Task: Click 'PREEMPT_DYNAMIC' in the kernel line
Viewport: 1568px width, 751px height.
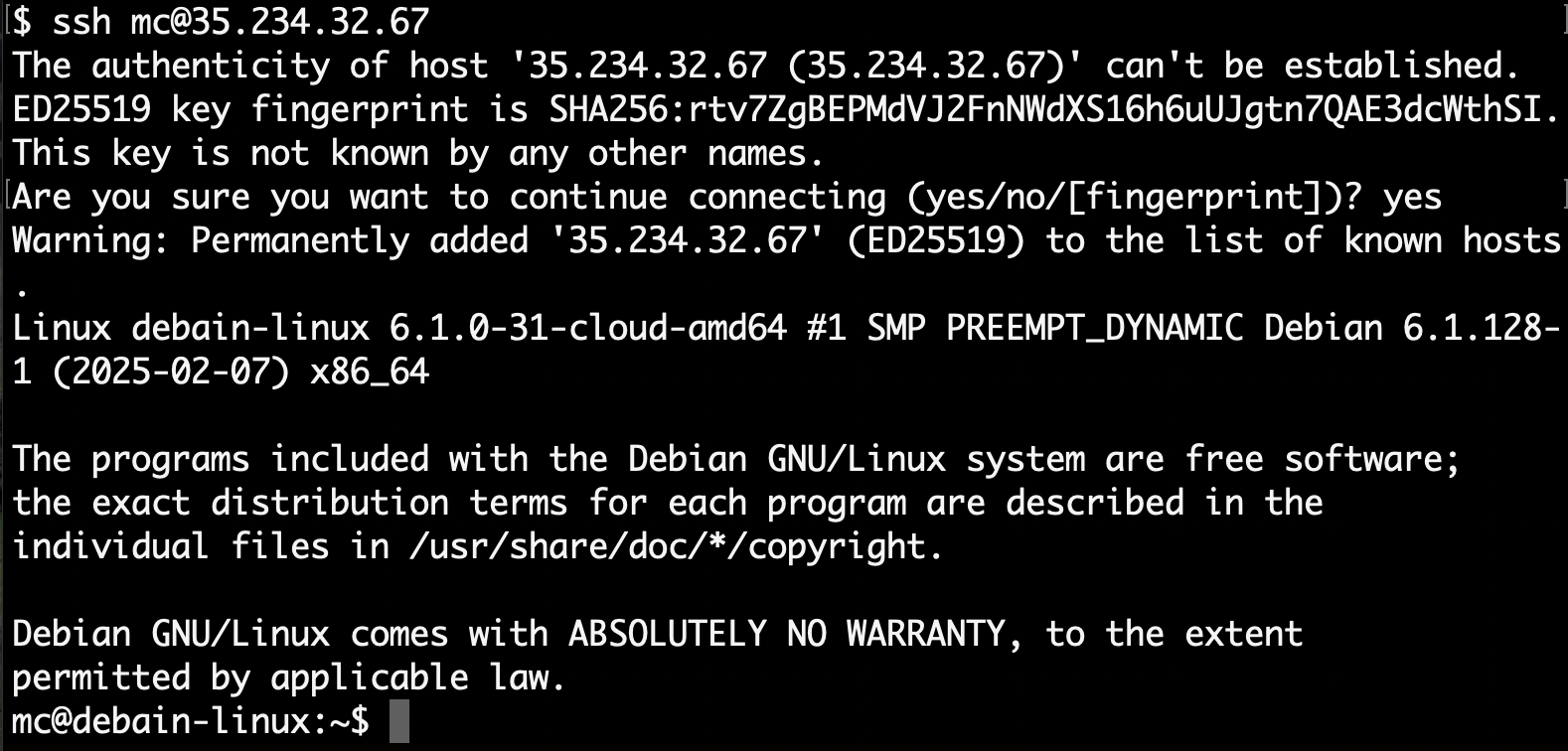Action: pyautogui.click(x=1094, y=328)
